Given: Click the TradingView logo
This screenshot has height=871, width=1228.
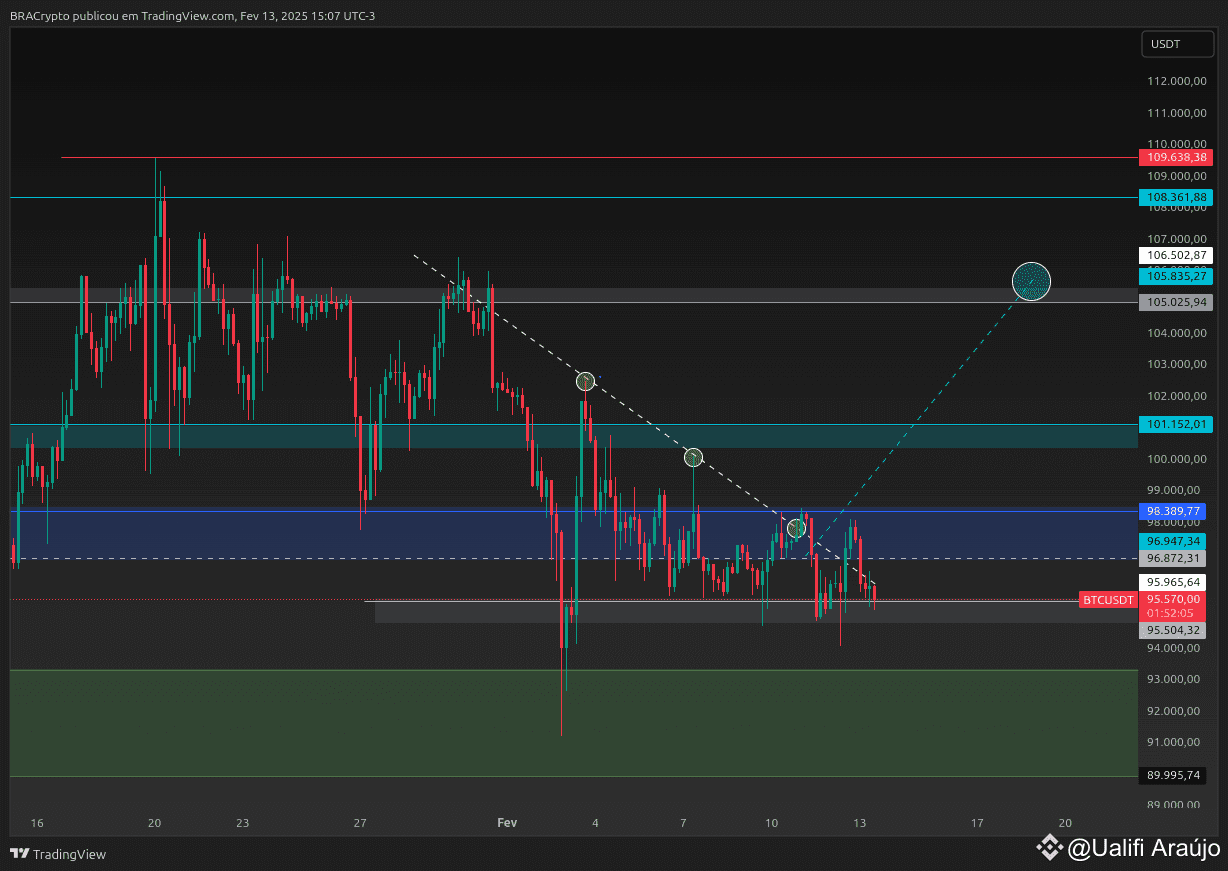Looking at the screenshot, I should click(x=58, y=854).
